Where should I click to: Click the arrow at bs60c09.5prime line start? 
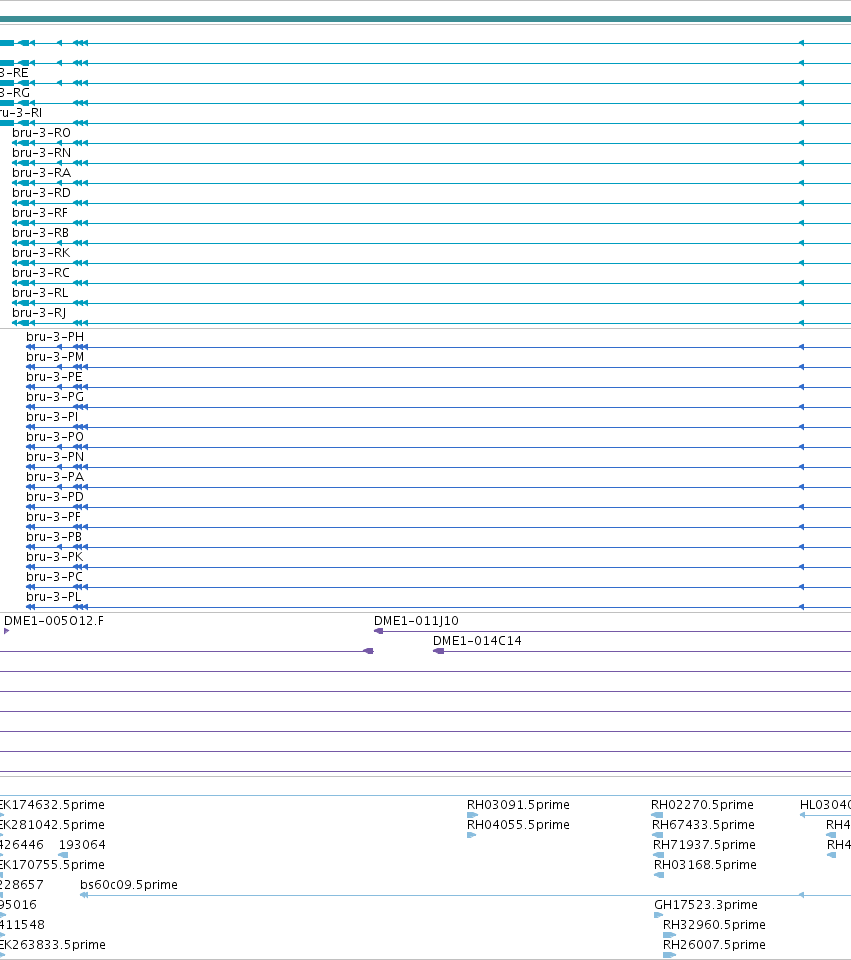coord(84,895)
